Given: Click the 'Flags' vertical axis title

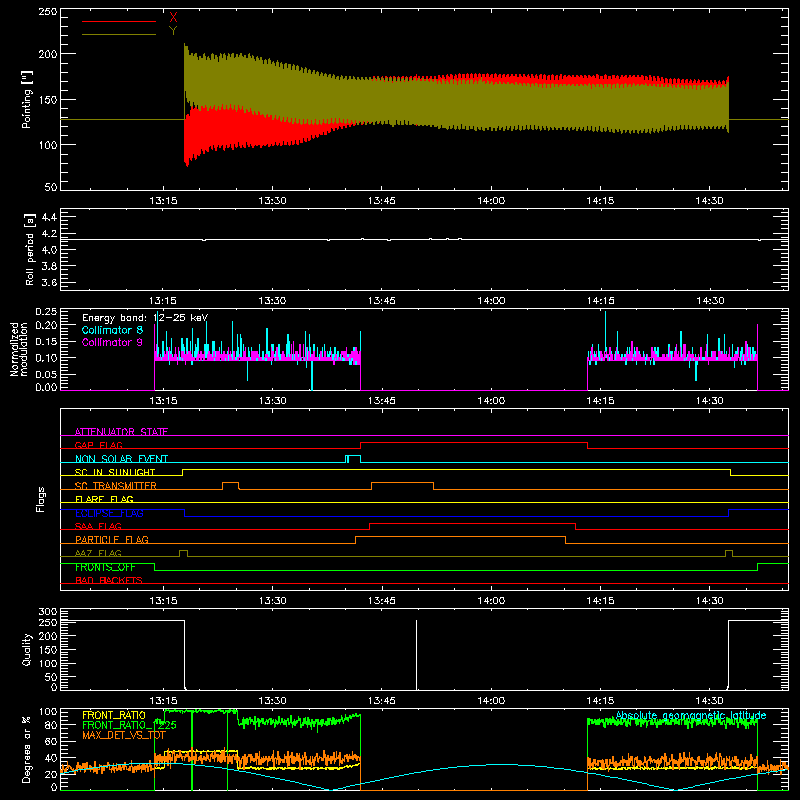Looking at the screenshot, I should tap(40, 499).
